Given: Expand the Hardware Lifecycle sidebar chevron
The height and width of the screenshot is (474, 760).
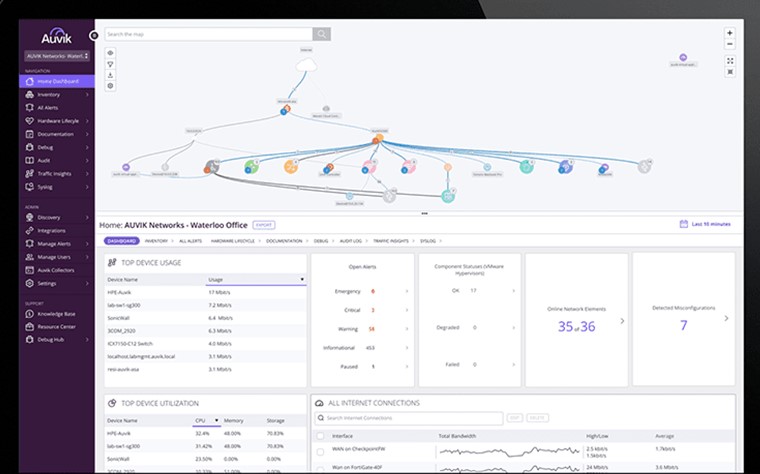Looking at the screenshot, I should click(x=87, y=121).
